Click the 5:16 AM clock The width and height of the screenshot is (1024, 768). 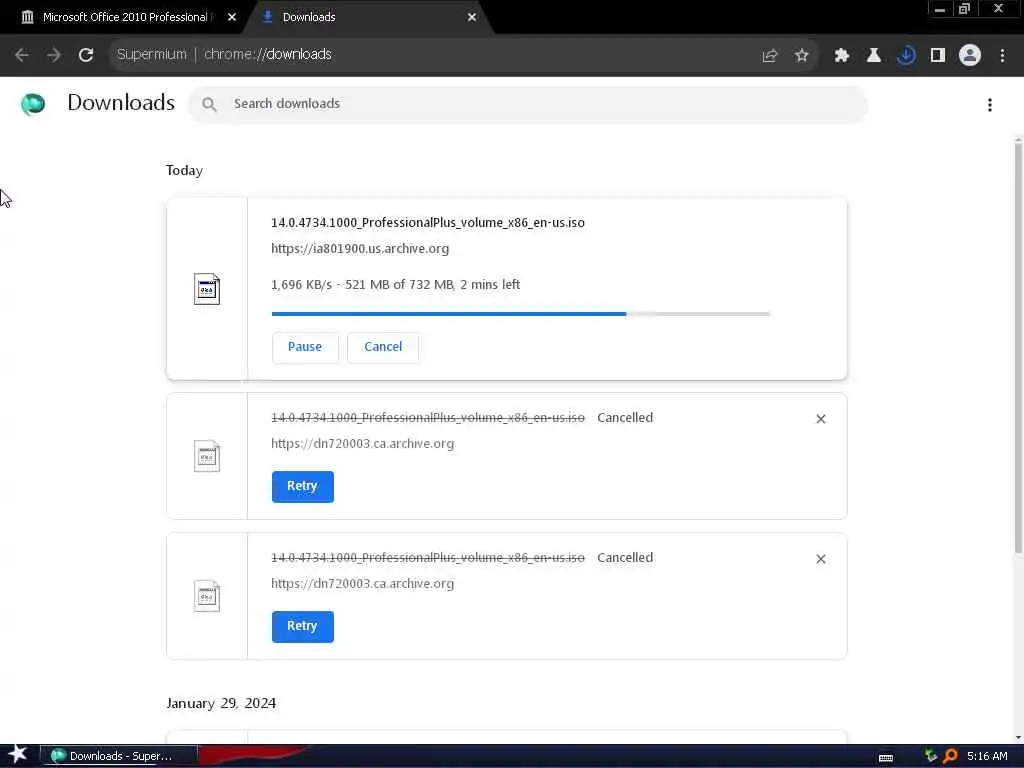987,756
